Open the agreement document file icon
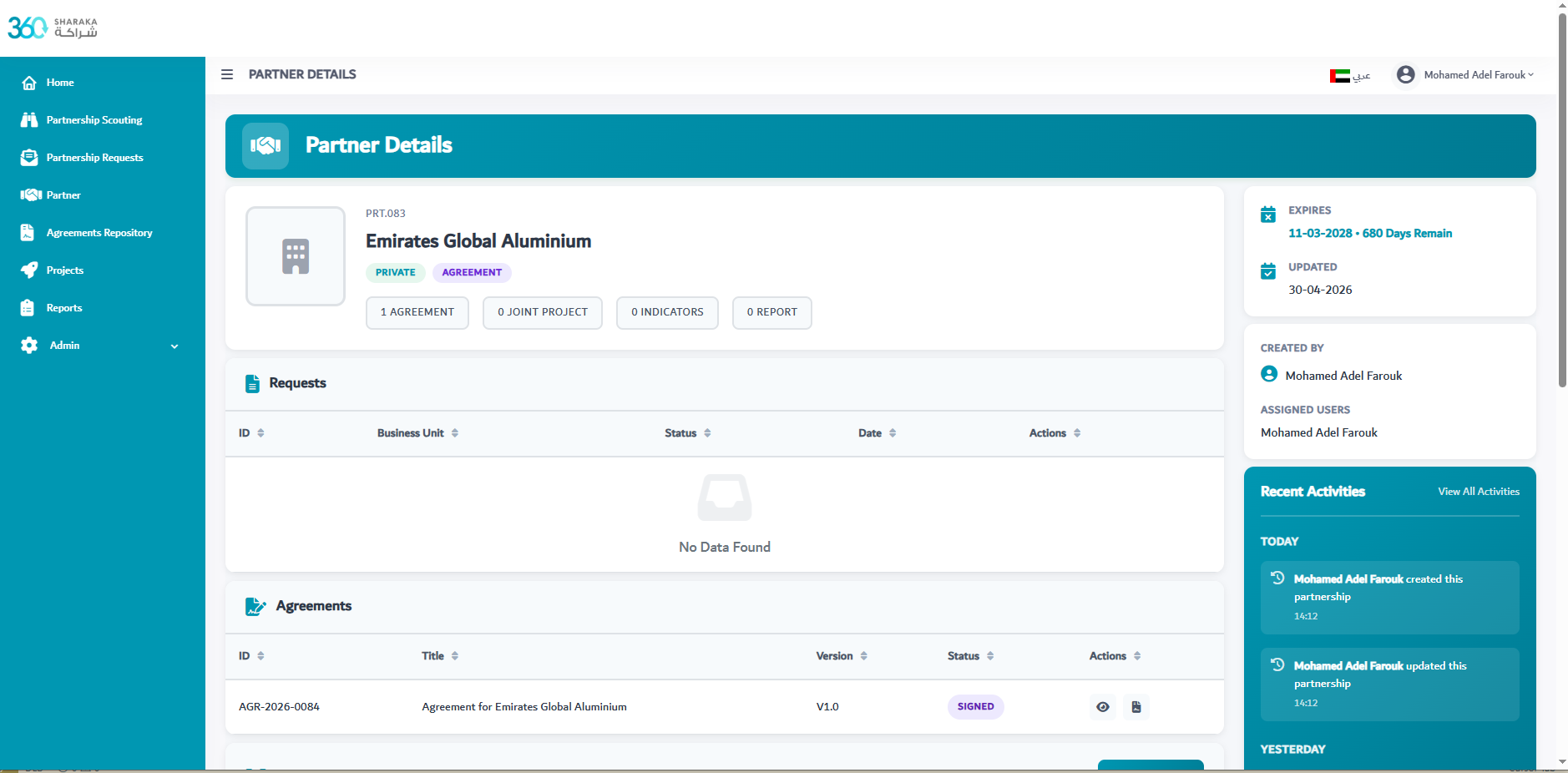 pyautogui.click(x=1136, y=707)
